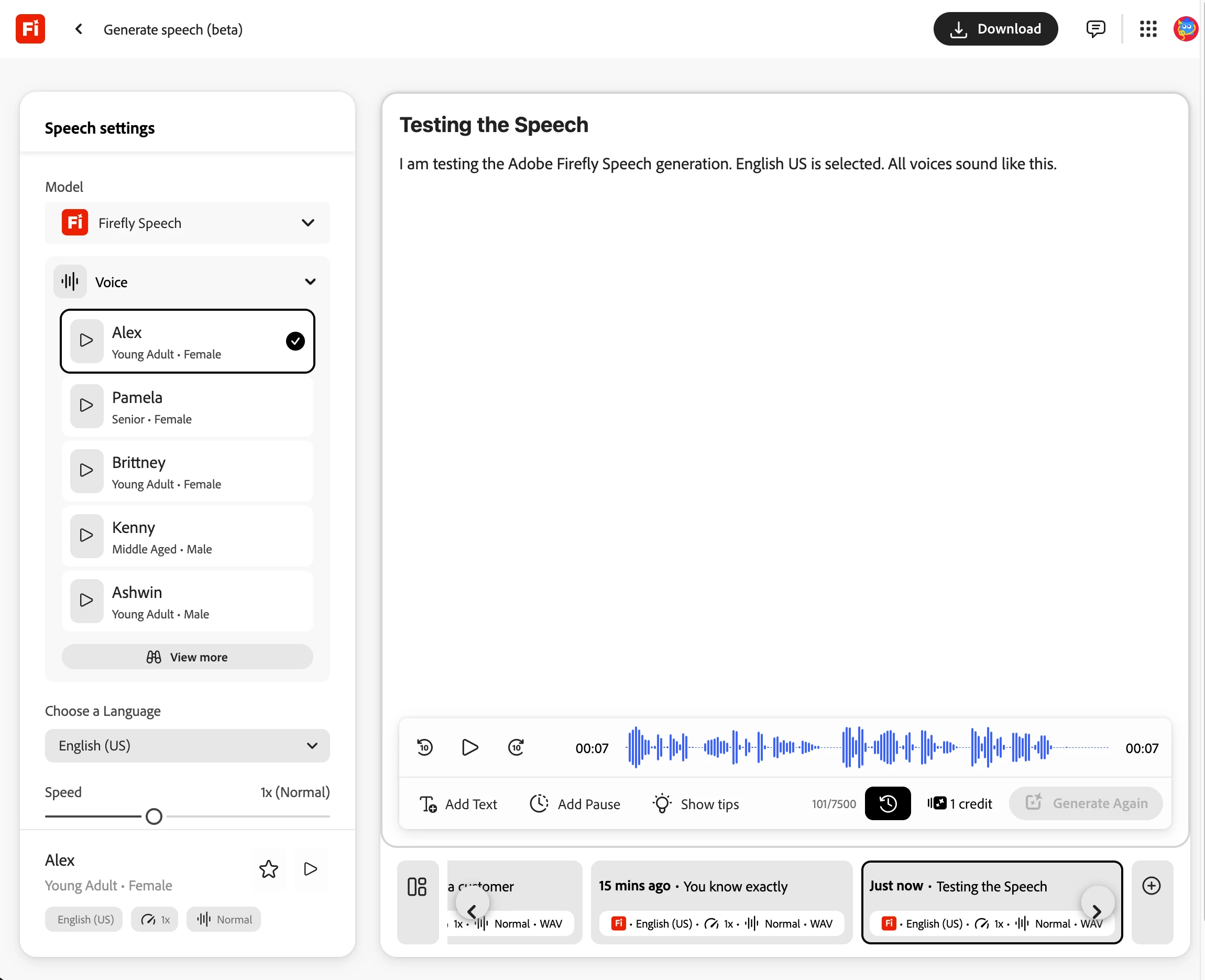Collapse the Voice section
Image resolution: width=1205 pixels, height=980 pixels.
(310, 282)
